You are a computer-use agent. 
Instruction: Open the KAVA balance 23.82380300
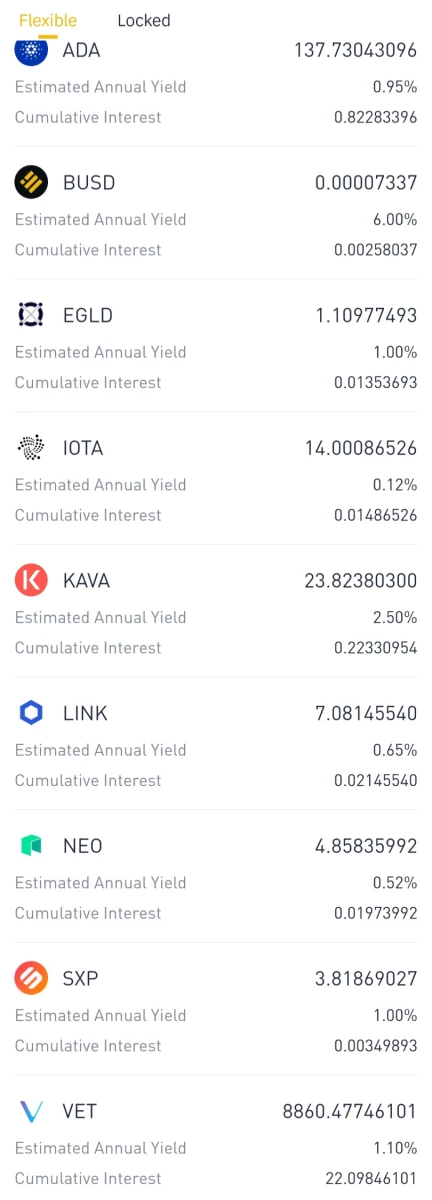click(x=361, y=581)
